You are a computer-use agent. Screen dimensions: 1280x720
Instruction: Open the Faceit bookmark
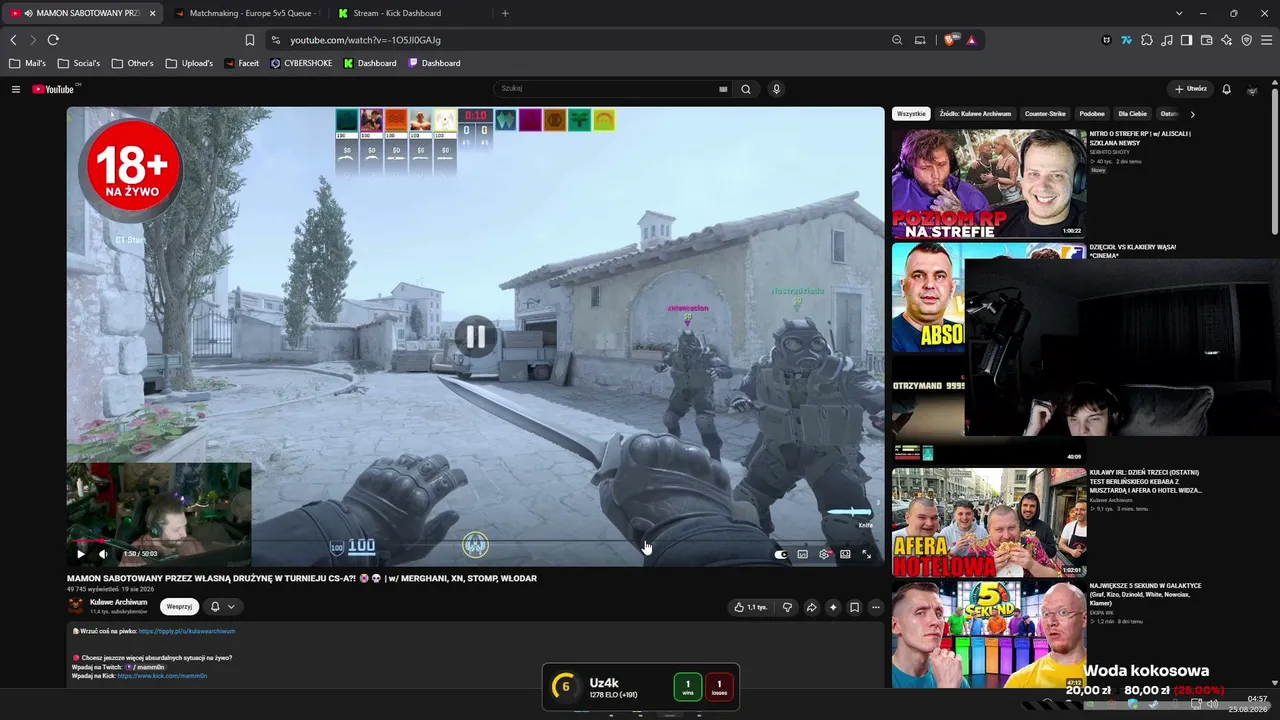click(x=242, y=63)
